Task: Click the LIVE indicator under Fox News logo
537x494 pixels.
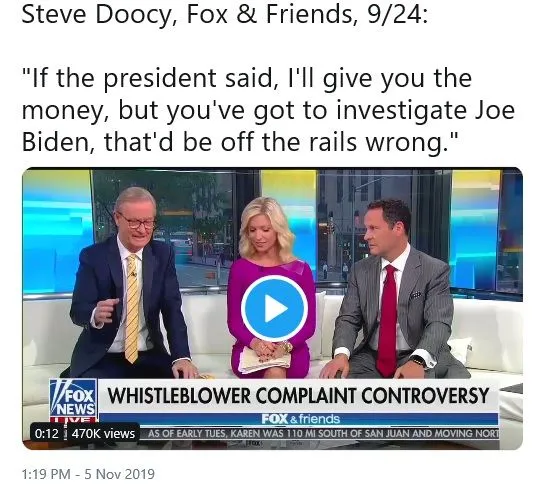Action: point(73,419)
